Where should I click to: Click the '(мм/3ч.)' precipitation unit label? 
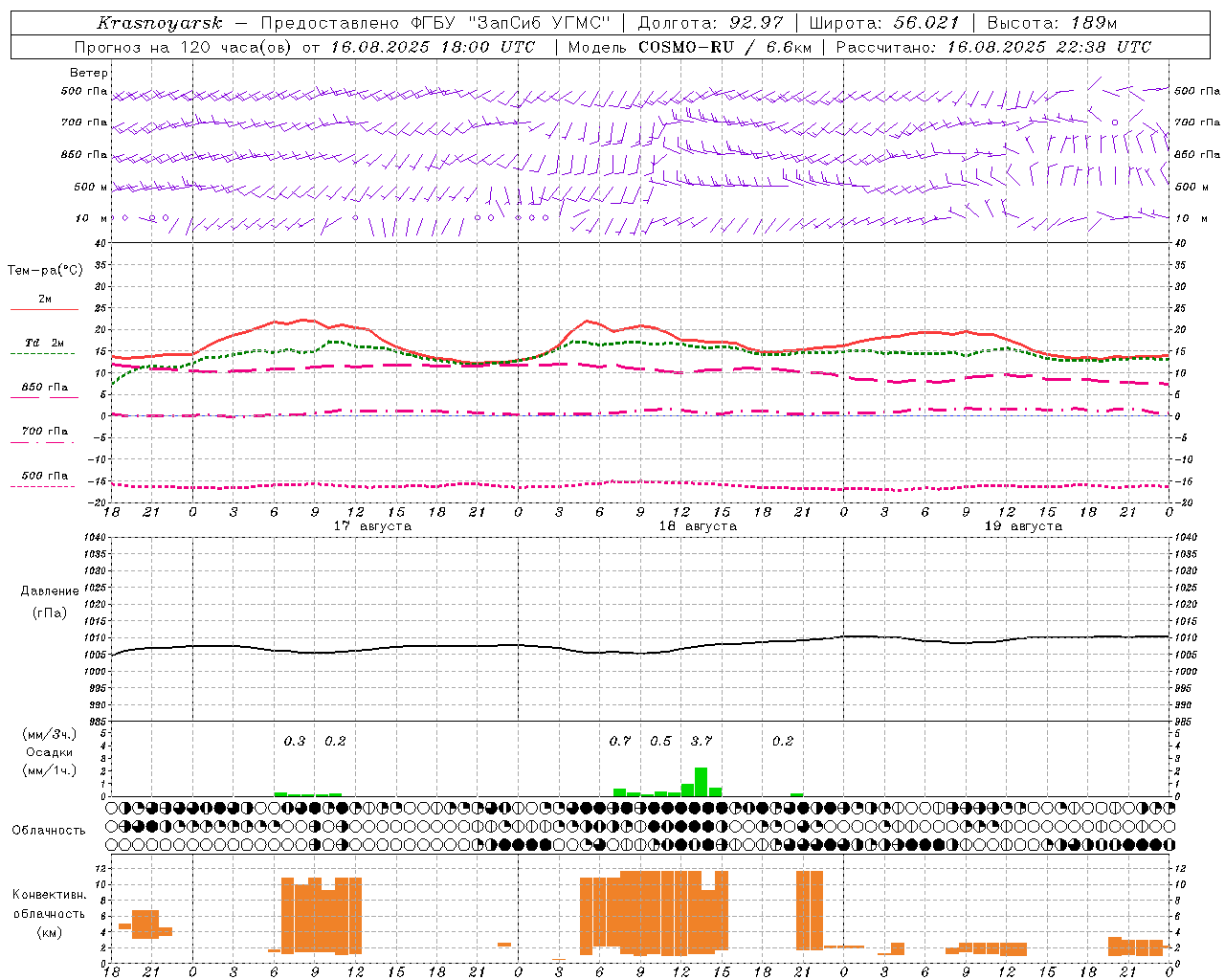(x=51, y=734)
